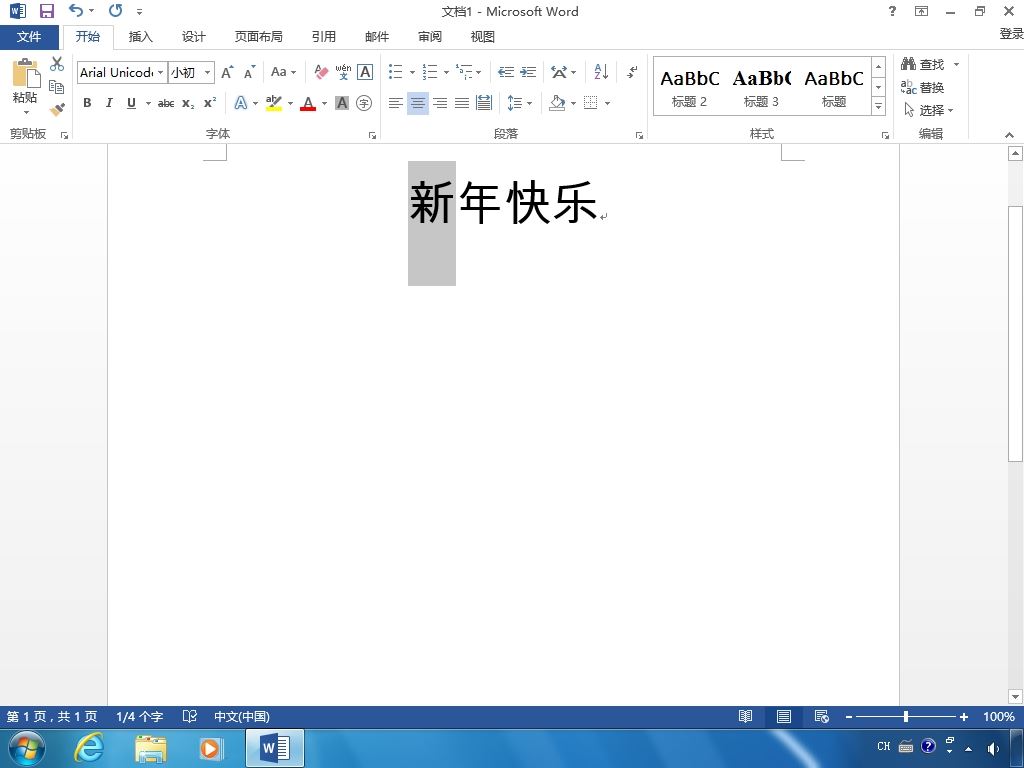Shrink the font size
The width and height of the screenshot is (1024, 768).
249,72
